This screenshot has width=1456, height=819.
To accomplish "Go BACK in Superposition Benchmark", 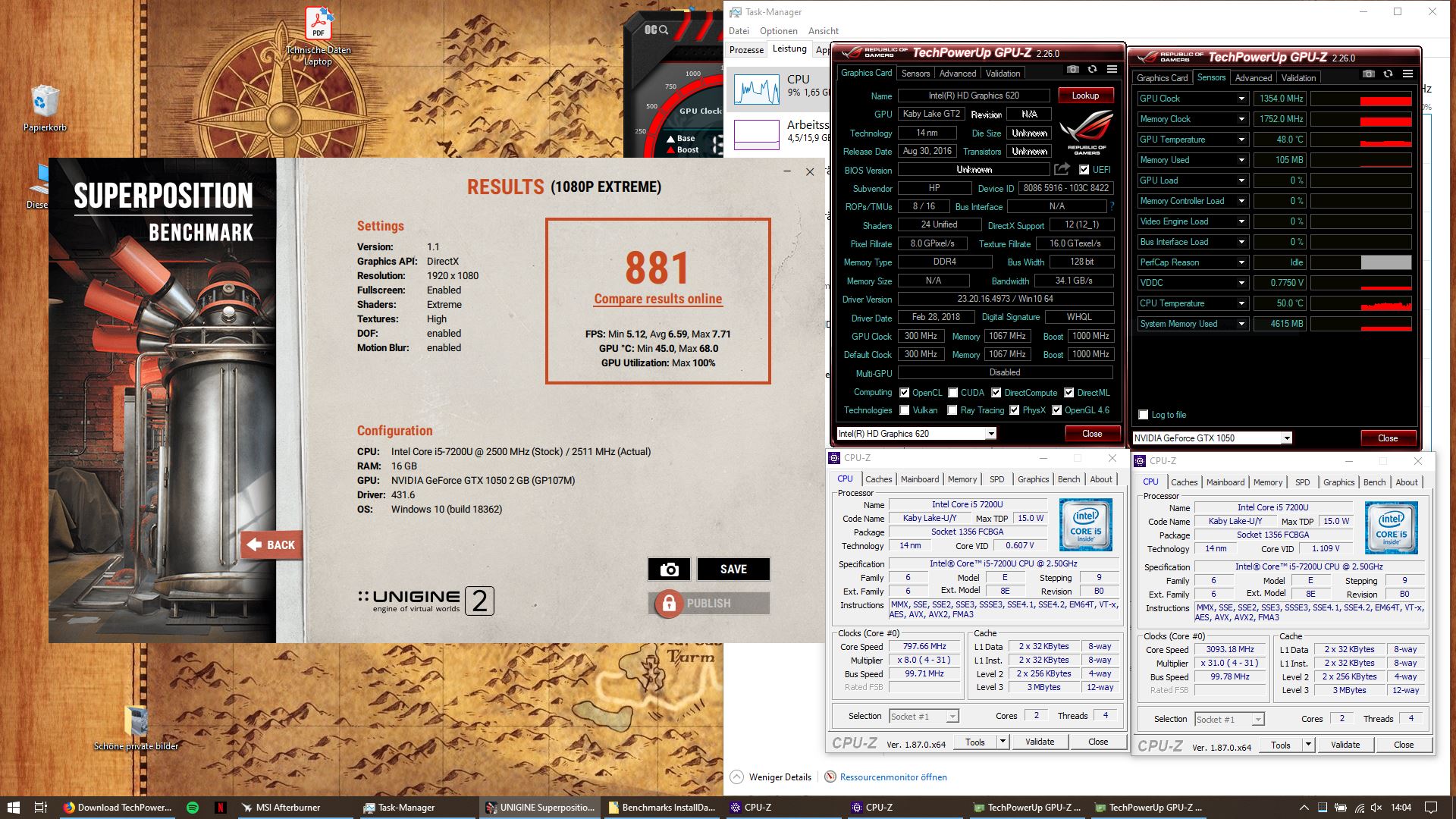I will [x=271, y=544].
